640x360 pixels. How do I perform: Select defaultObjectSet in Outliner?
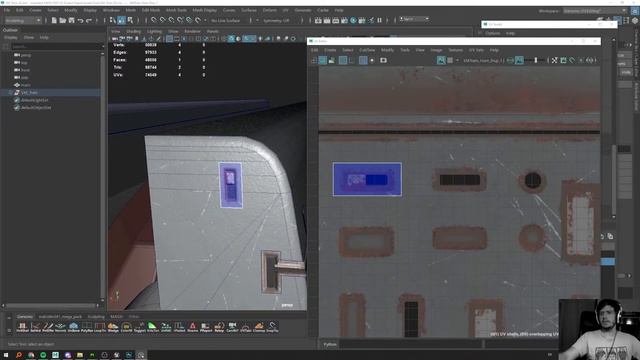pyautogui.click(x=36, y=108)
